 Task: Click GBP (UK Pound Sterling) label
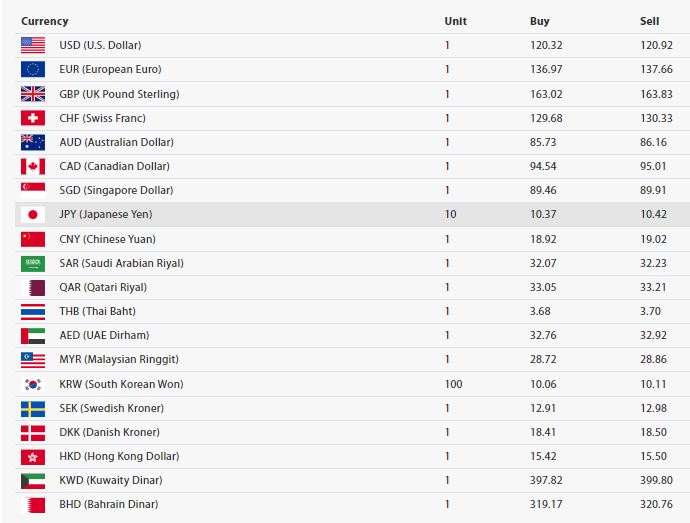(119, 94)
